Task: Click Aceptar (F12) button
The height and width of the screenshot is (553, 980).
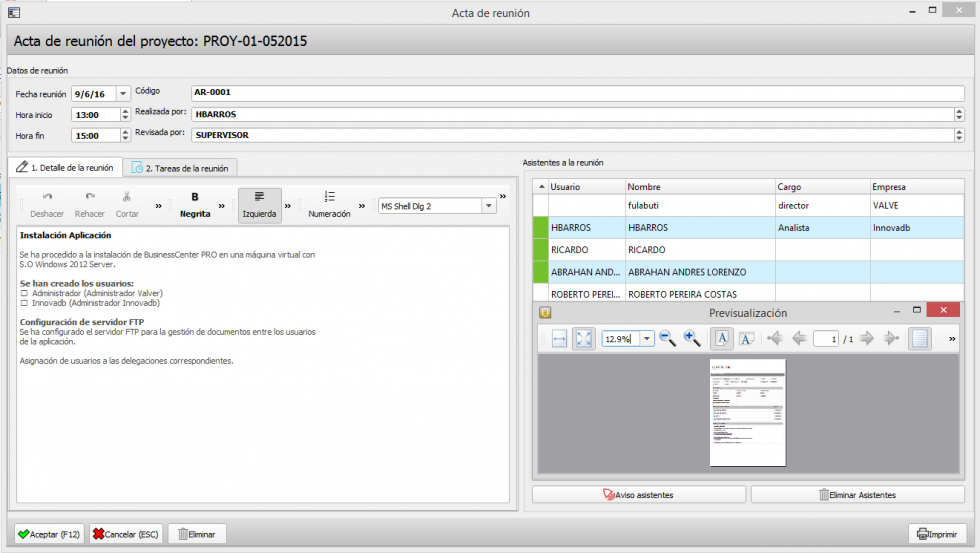Action: click(49, 534)
